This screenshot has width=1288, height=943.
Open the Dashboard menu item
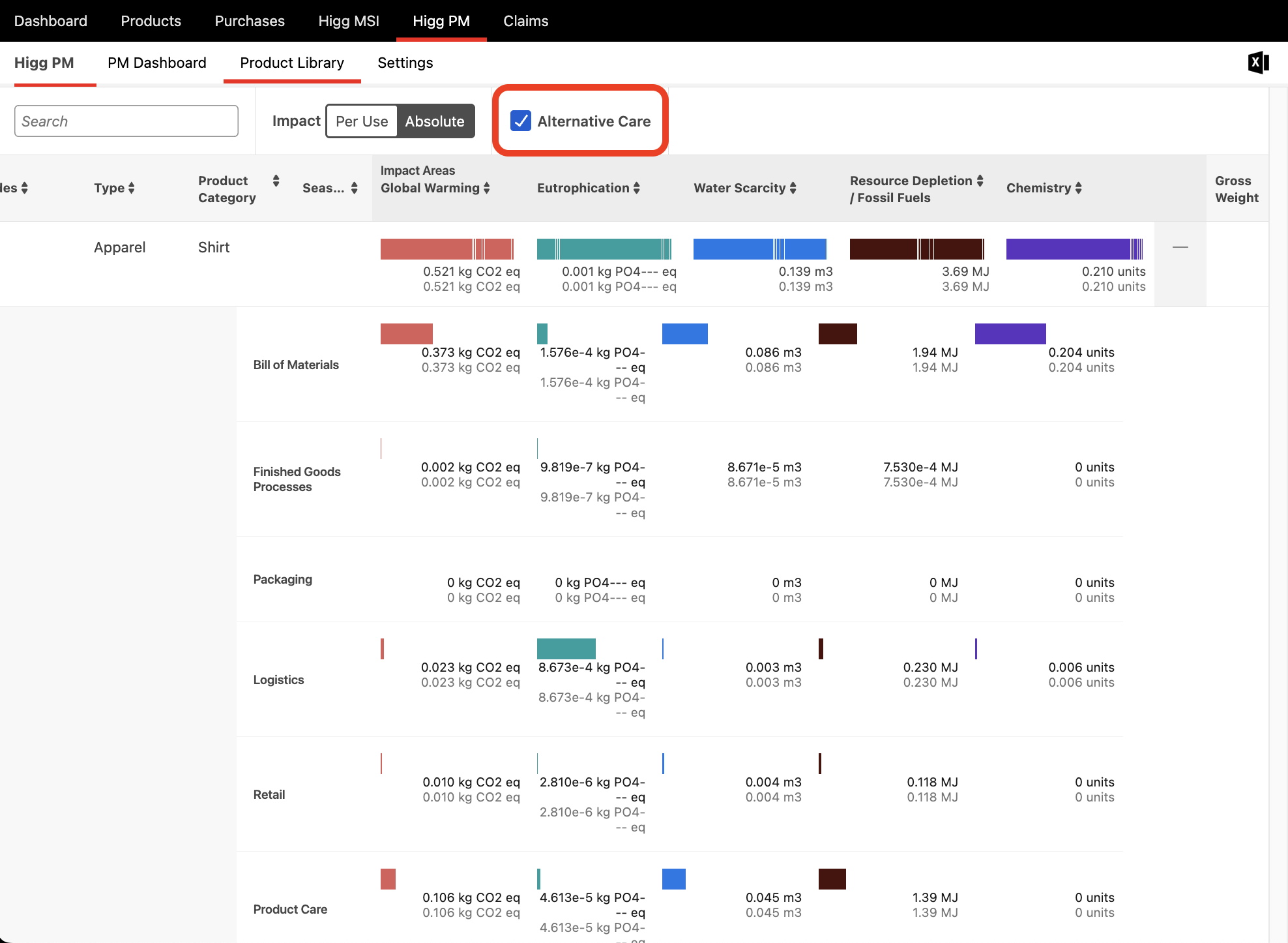(x=51, y=21)
